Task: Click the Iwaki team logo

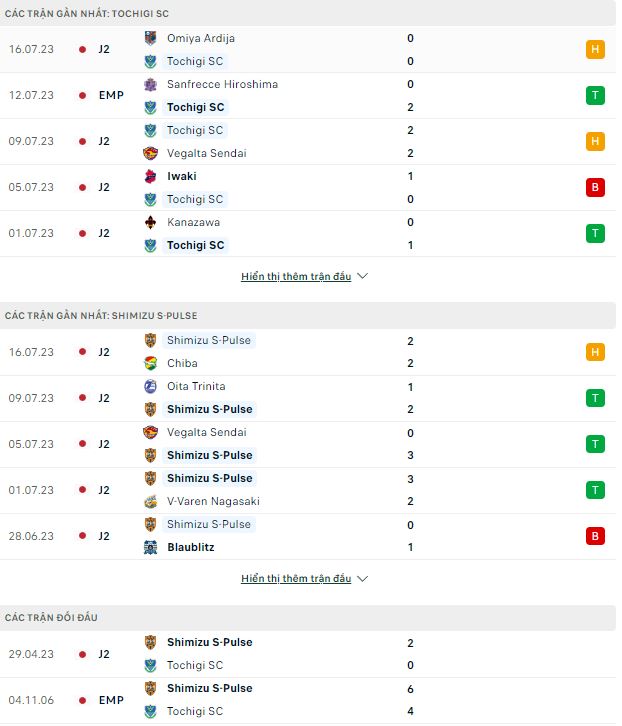Action: coord(151,176)
